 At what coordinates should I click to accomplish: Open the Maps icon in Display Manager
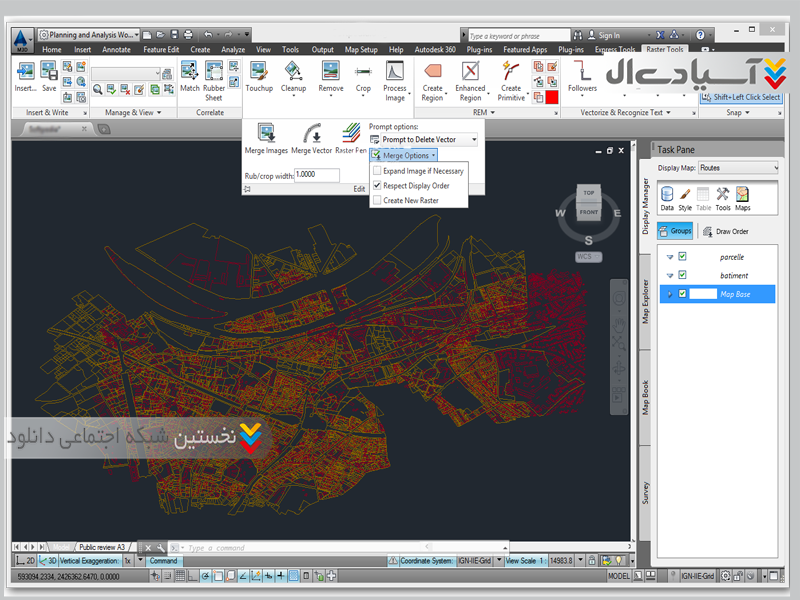point(743,194)
